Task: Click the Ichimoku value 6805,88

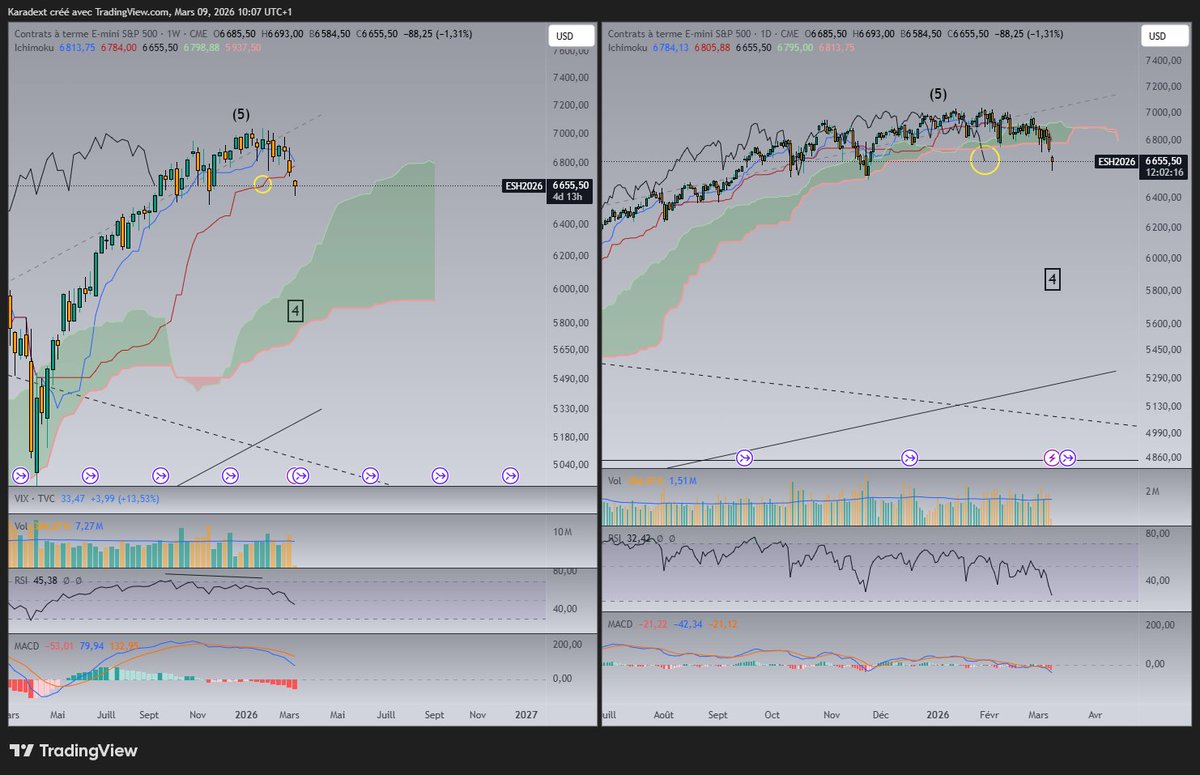Action: (x=711, y=47)
